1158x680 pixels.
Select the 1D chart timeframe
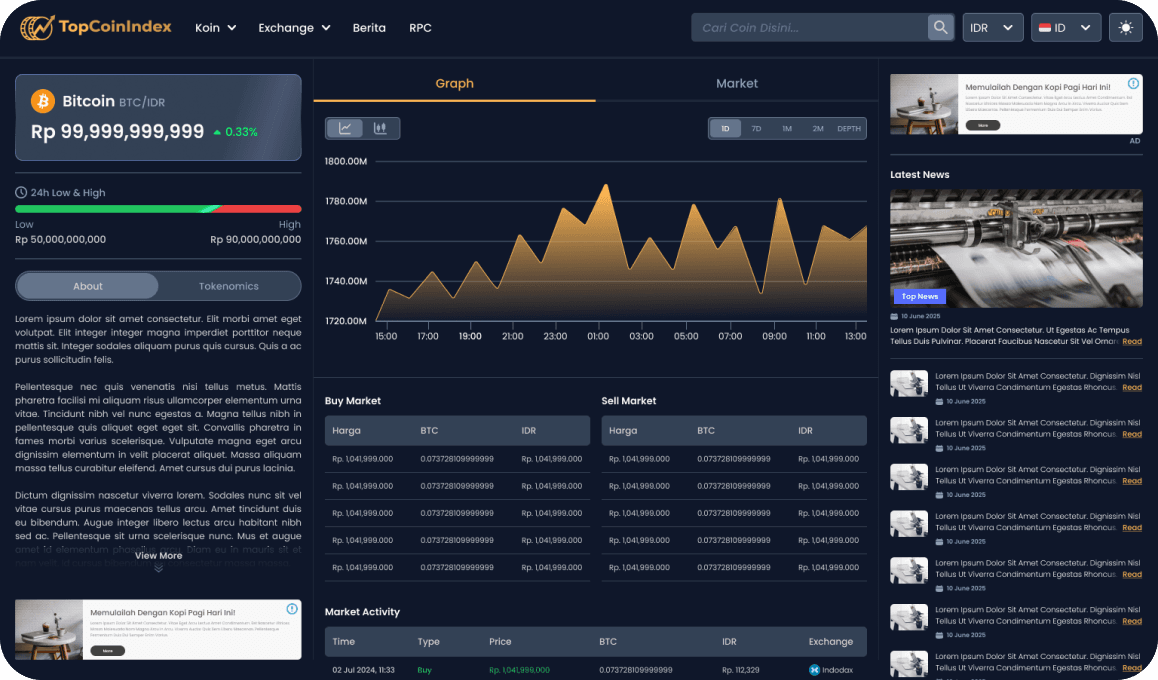pyautogui.click(x=725, y=128)
